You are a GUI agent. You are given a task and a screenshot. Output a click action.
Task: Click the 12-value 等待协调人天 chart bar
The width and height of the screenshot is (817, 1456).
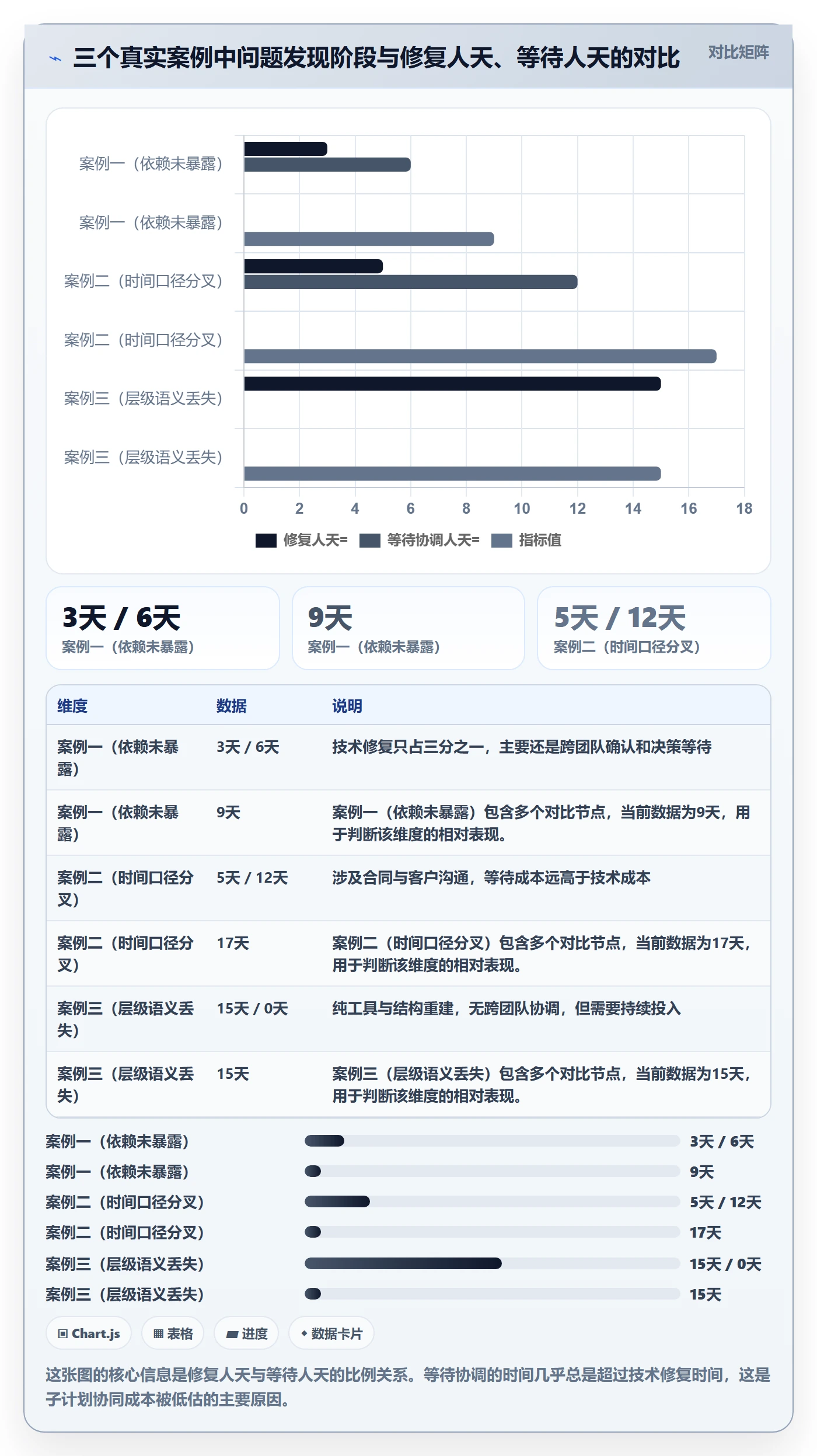tap(411, 282)
